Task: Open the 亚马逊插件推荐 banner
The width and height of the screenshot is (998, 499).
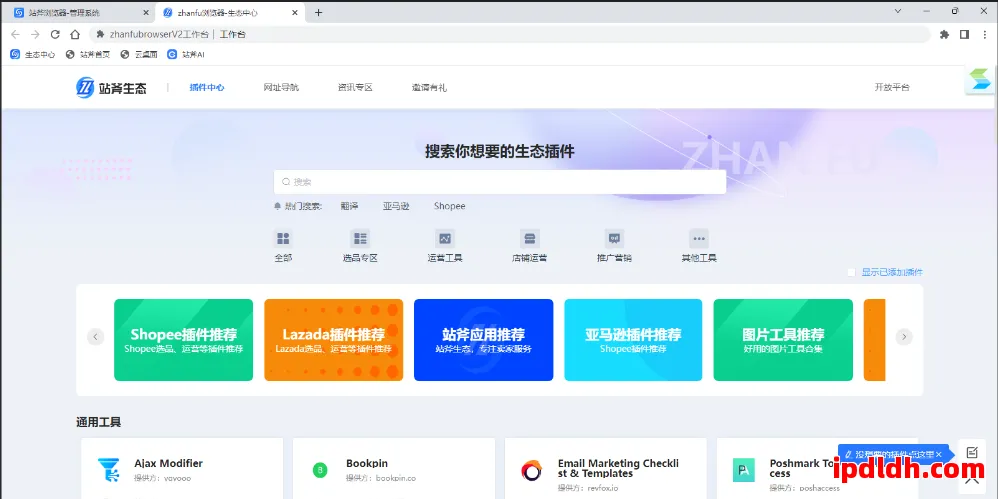Action: pyautogui.click(x=633, y=340)
